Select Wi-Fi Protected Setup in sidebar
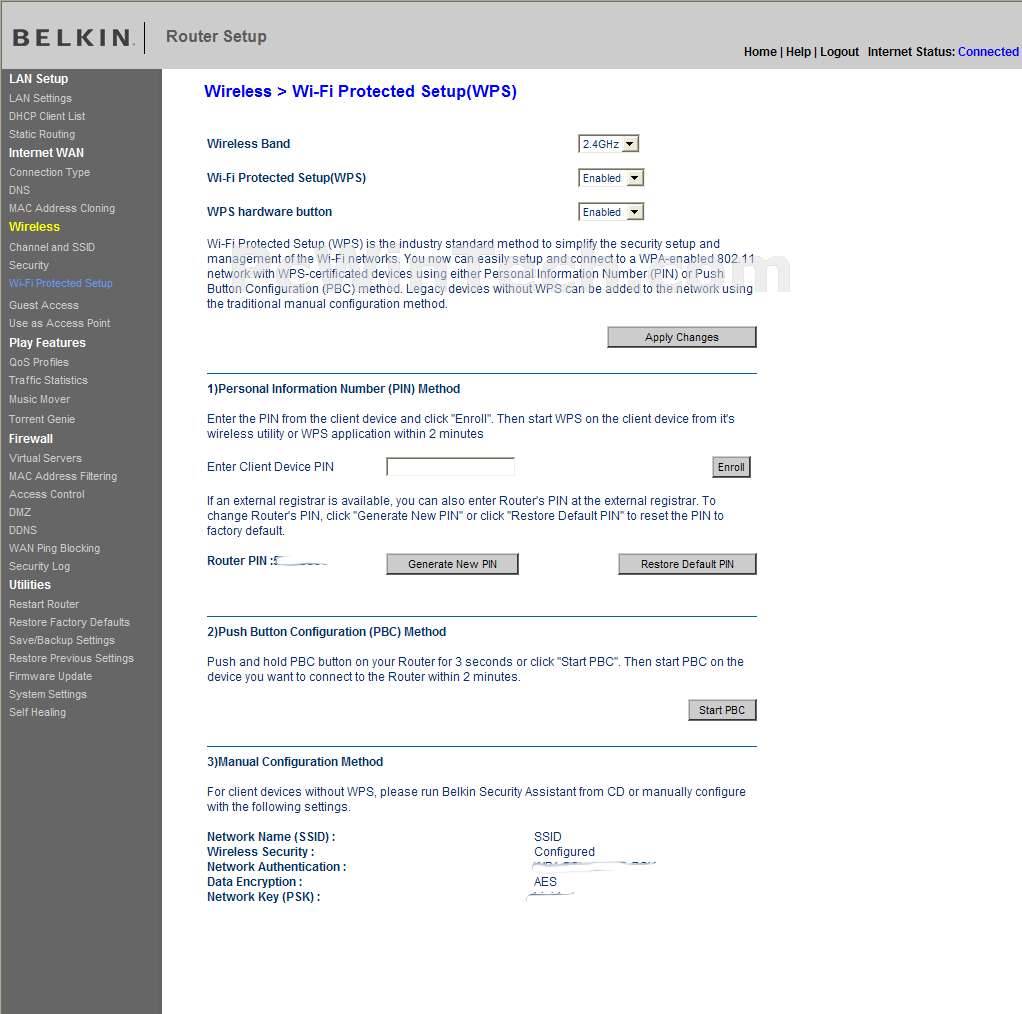This screenshot has width=1022, height=1014. (x=61, y=283)
